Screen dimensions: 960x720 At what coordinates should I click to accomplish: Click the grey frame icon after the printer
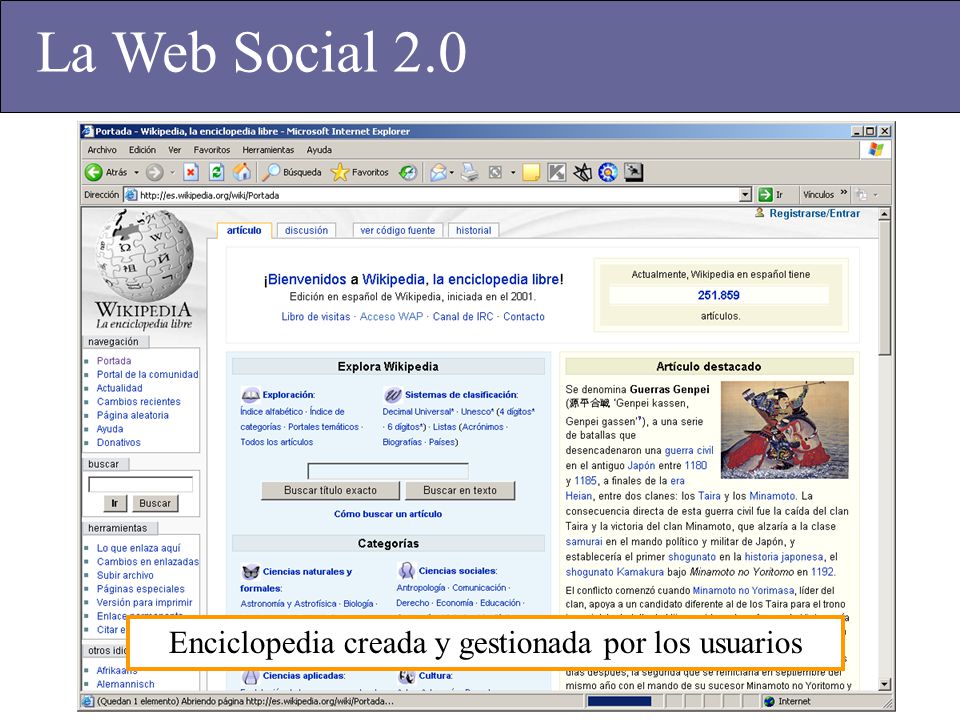pos(495,173)
